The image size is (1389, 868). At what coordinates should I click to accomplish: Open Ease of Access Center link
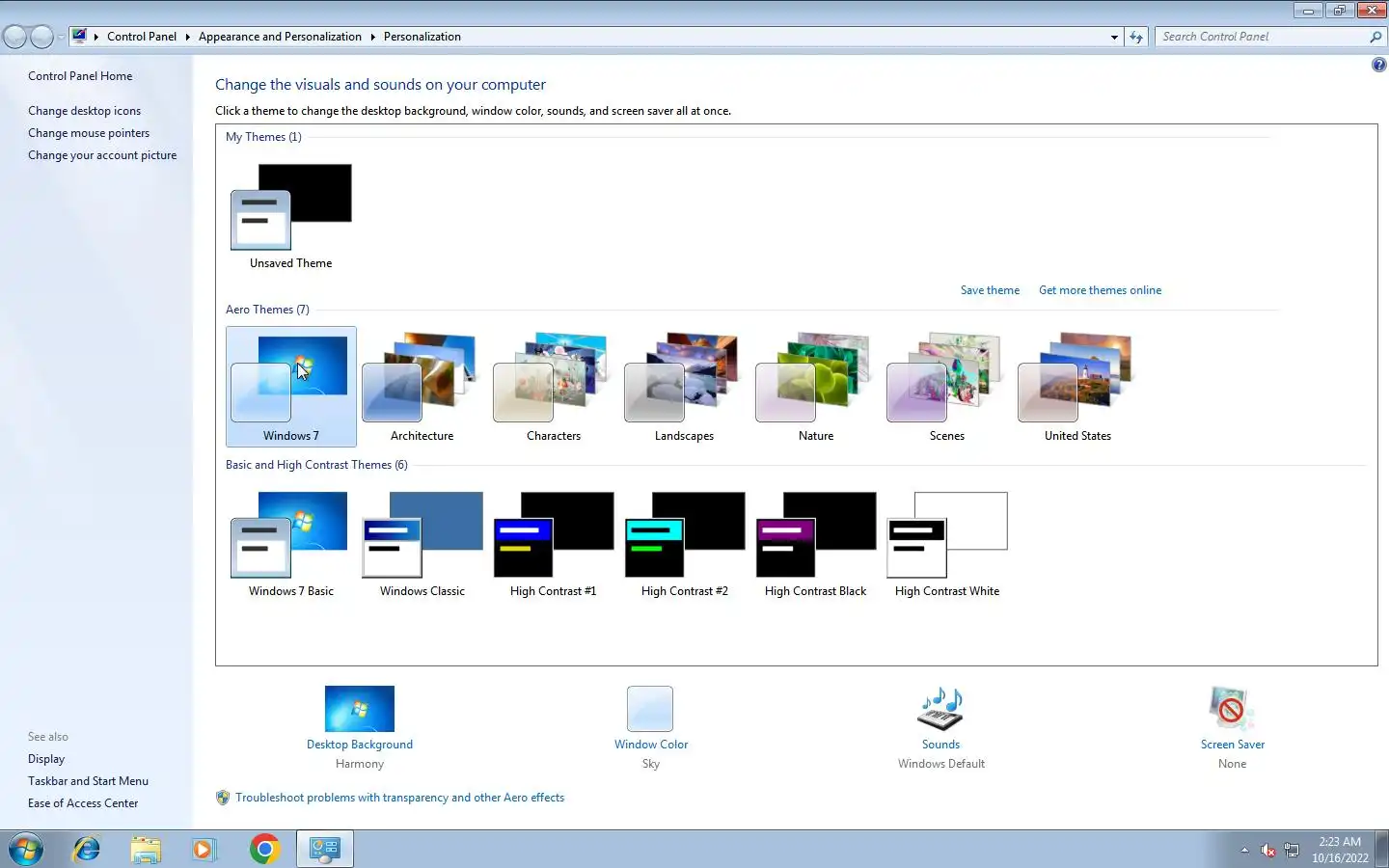click(x=83, y=803)
